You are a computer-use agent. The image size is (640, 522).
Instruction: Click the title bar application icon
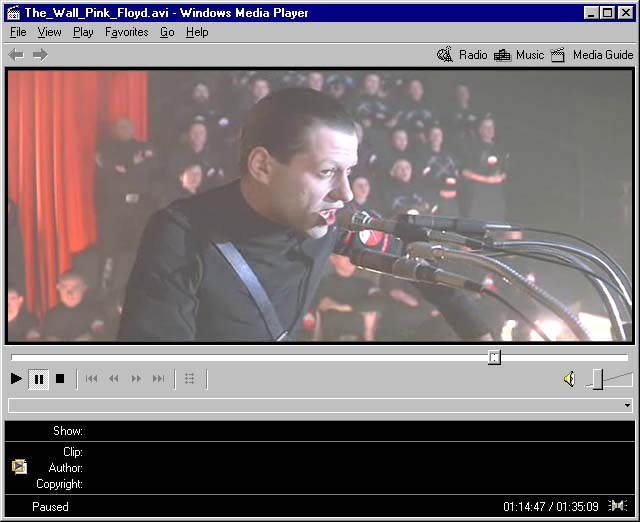pos(13,13)
